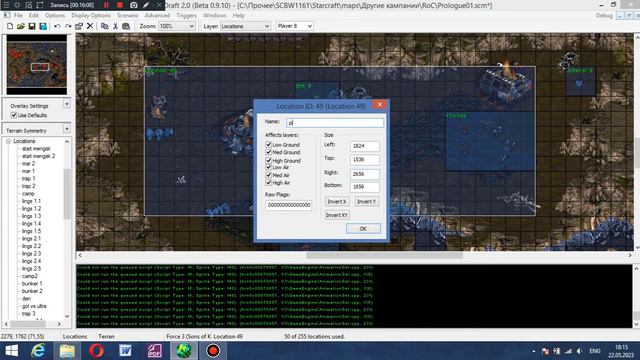This screenshot has width=640, height=360.
Task: Open the Edit menu
Action: (x=33, y=15)
